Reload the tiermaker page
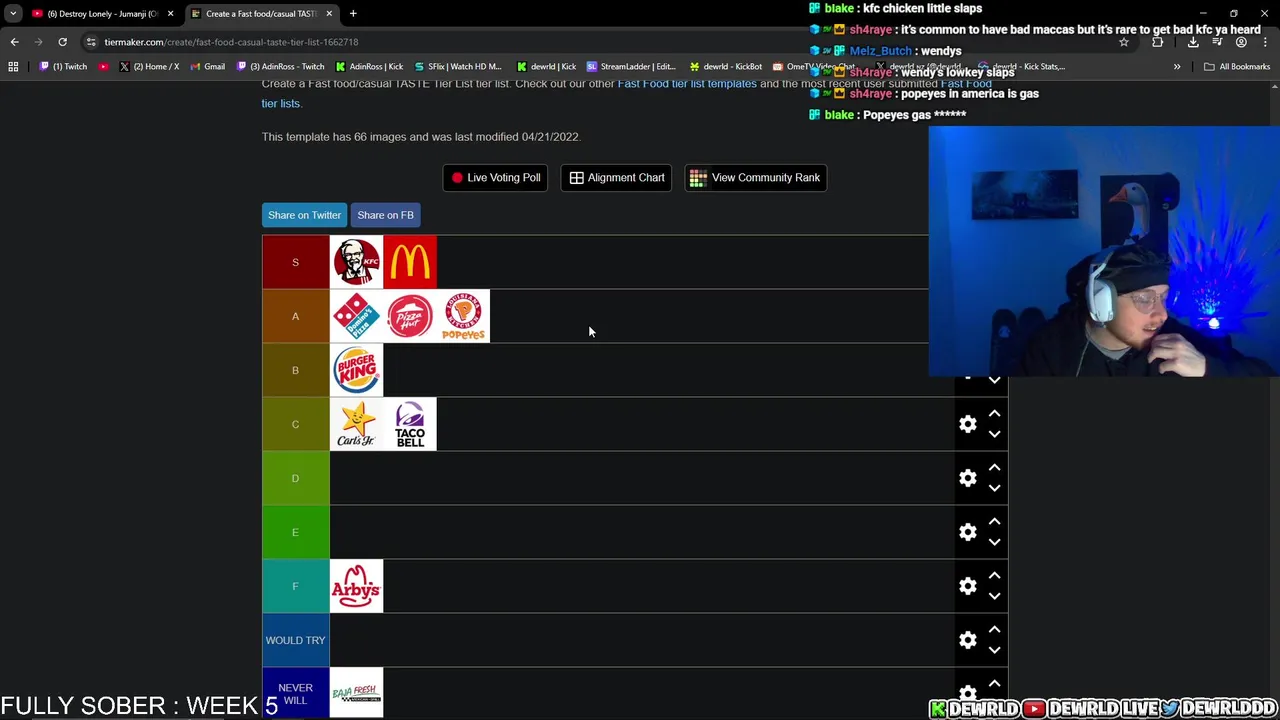Viewport: 1280px width, 720px height. [62, 42]
